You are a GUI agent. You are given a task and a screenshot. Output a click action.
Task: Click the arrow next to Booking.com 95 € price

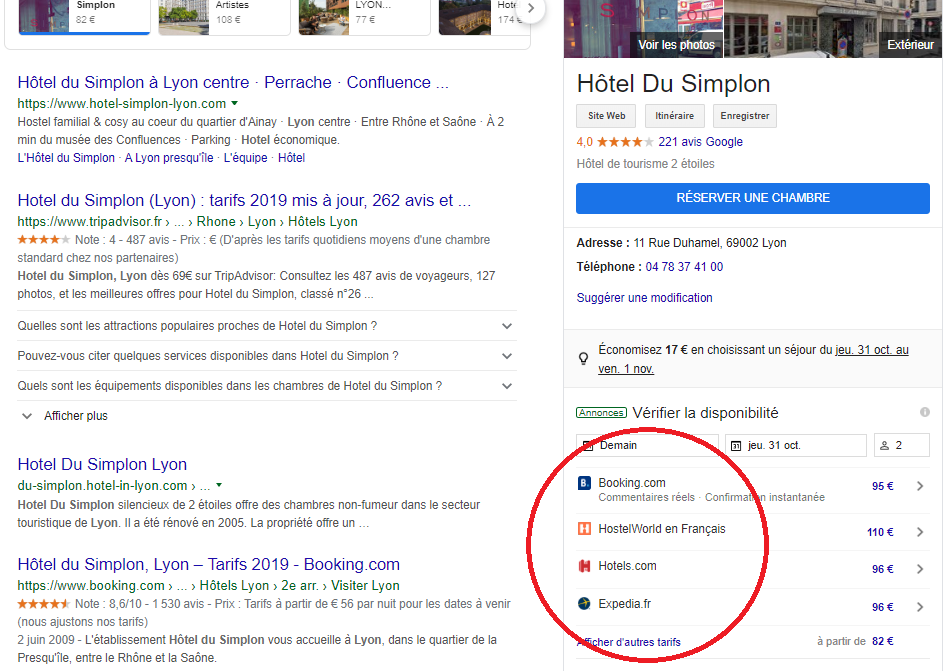point(920,486)
